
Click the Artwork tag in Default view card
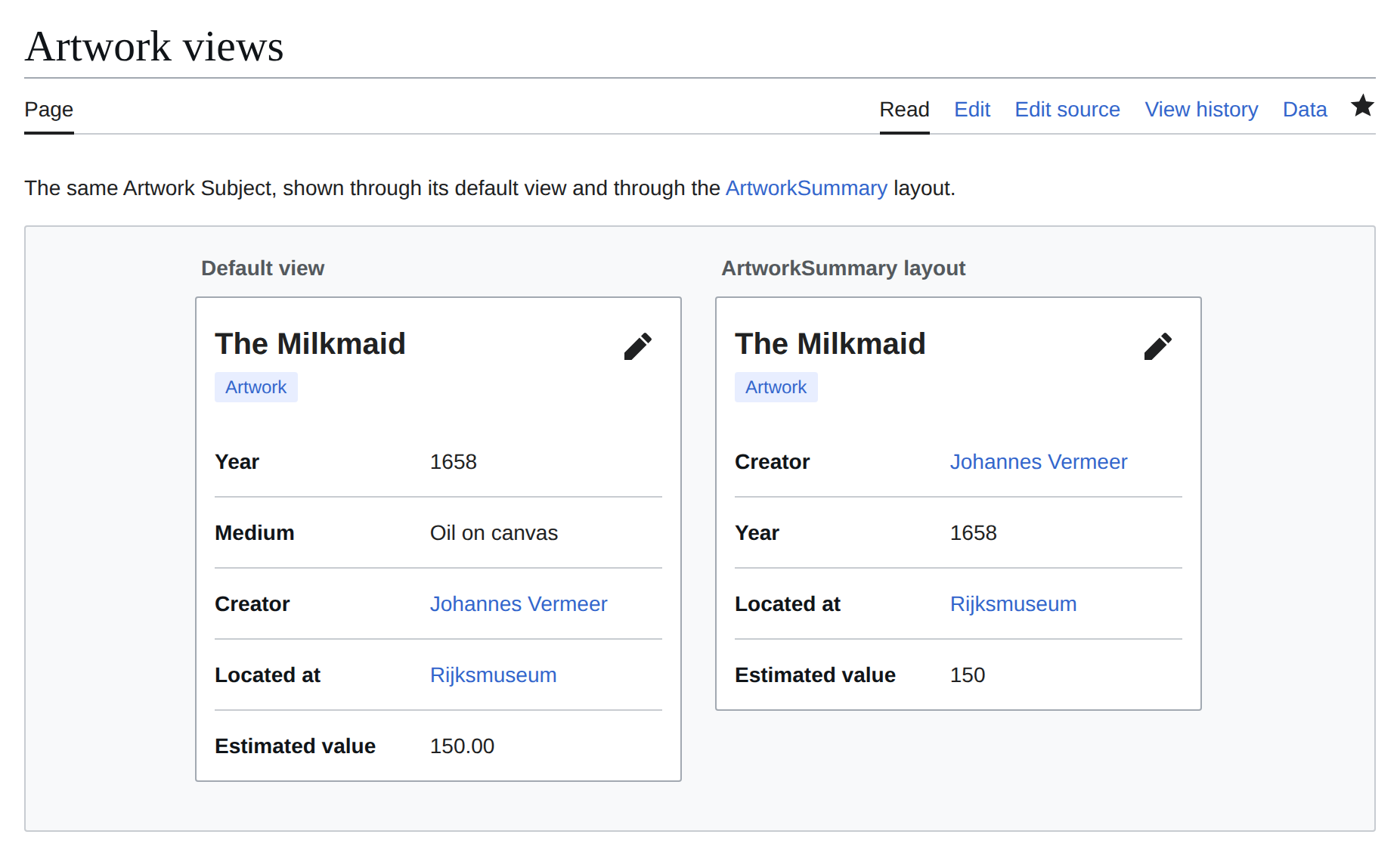[256, 387]
